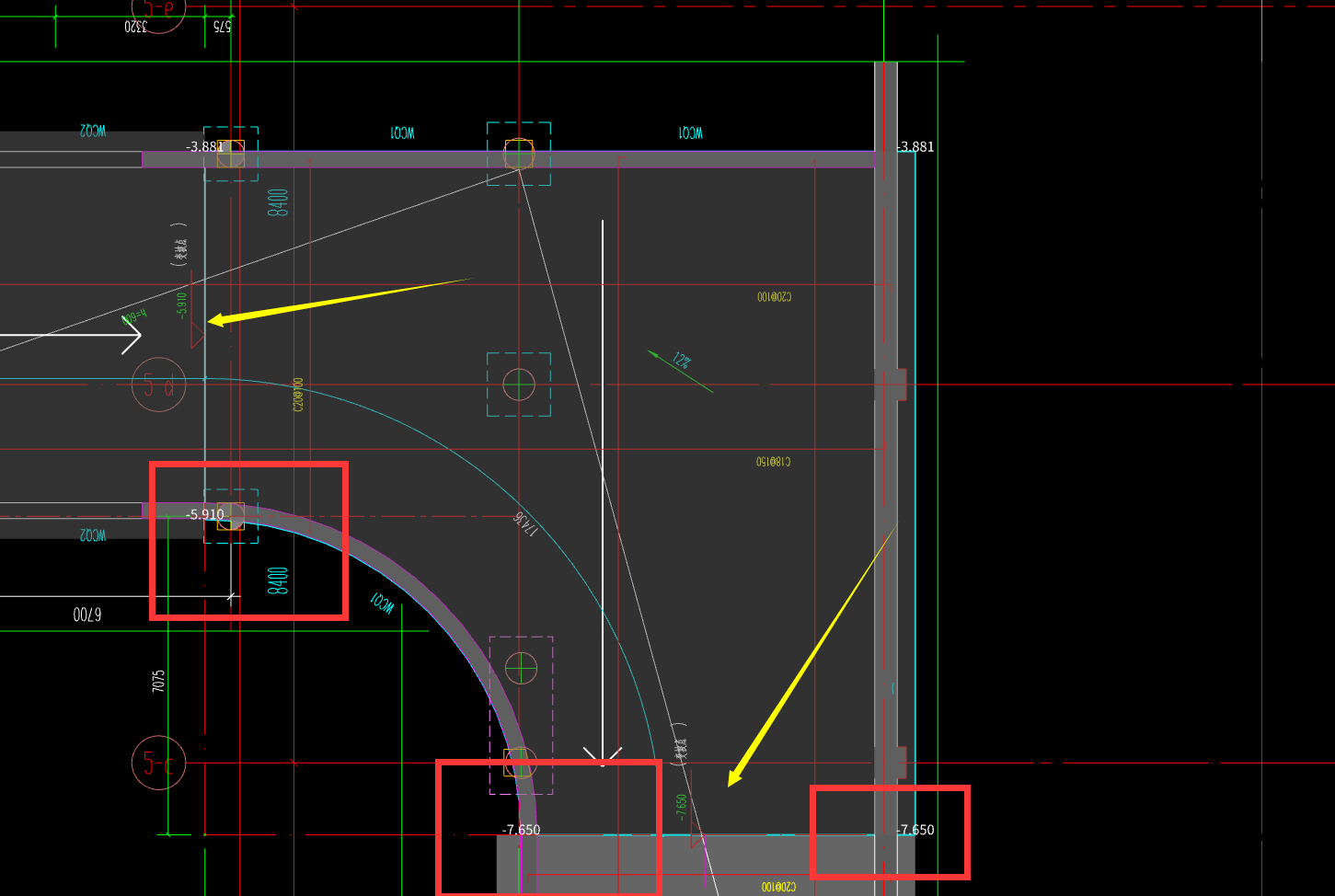Select the WQ01 label on the curved wall
1335x896 pixels.
point(382,603)
